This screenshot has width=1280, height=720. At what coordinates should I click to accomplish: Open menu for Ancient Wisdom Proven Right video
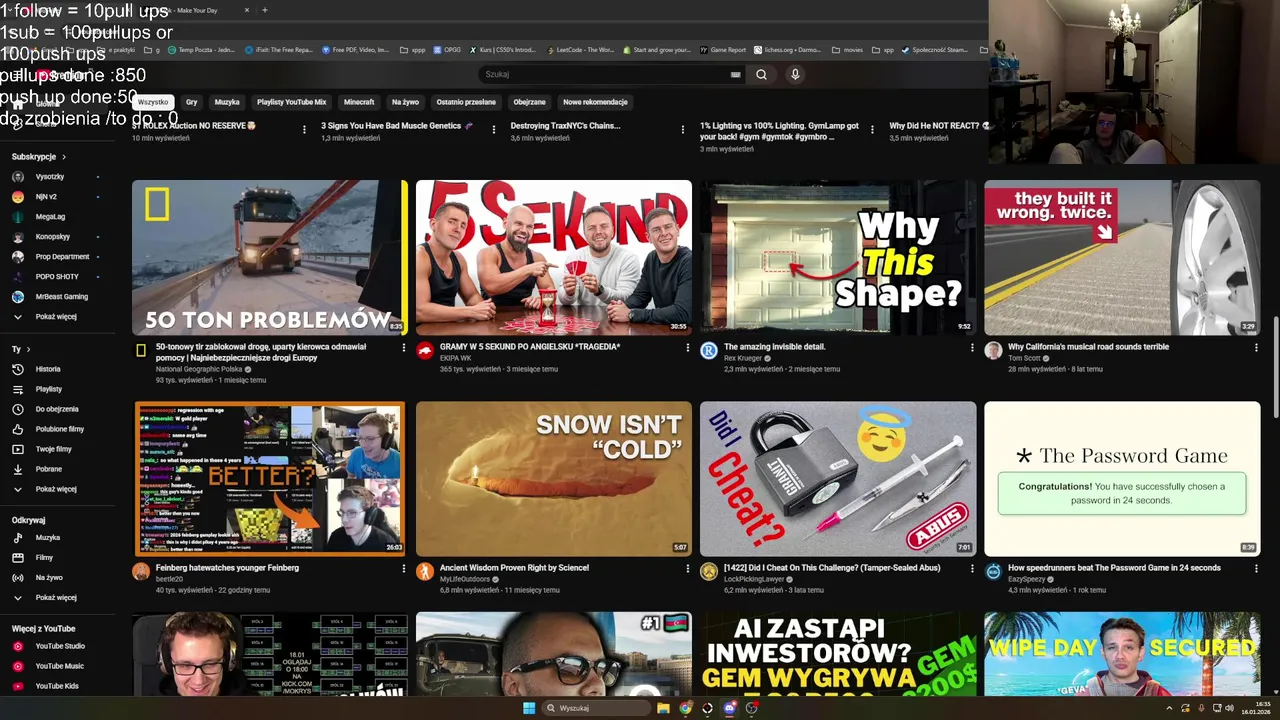[x=688, y=569]
